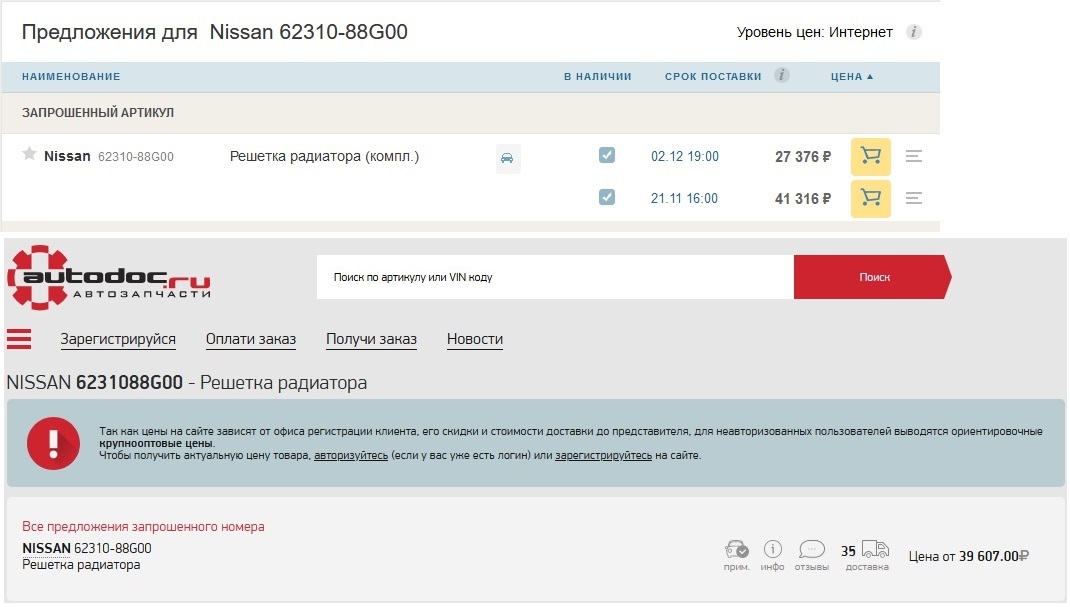Viewport: 1070px width, 607px height.
Task: Sort by Срок поставки column header
Action: tap(713, 76)
